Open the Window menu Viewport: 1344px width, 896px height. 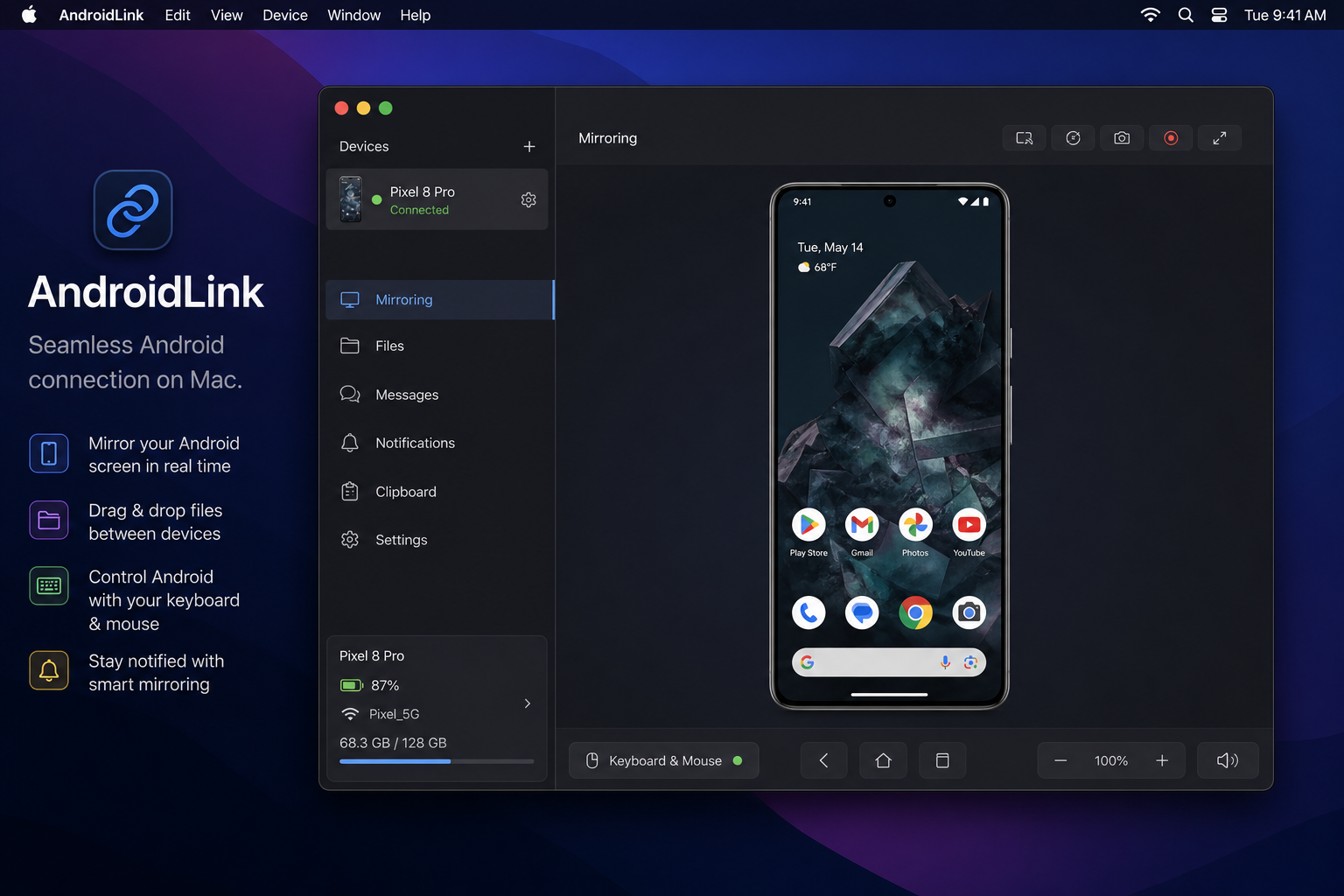[x=353, y=15]
